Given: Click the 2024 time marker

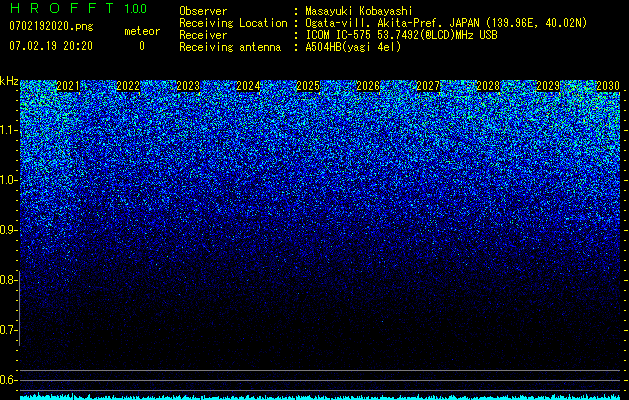Looking at the screenshot, I should 248,86.
